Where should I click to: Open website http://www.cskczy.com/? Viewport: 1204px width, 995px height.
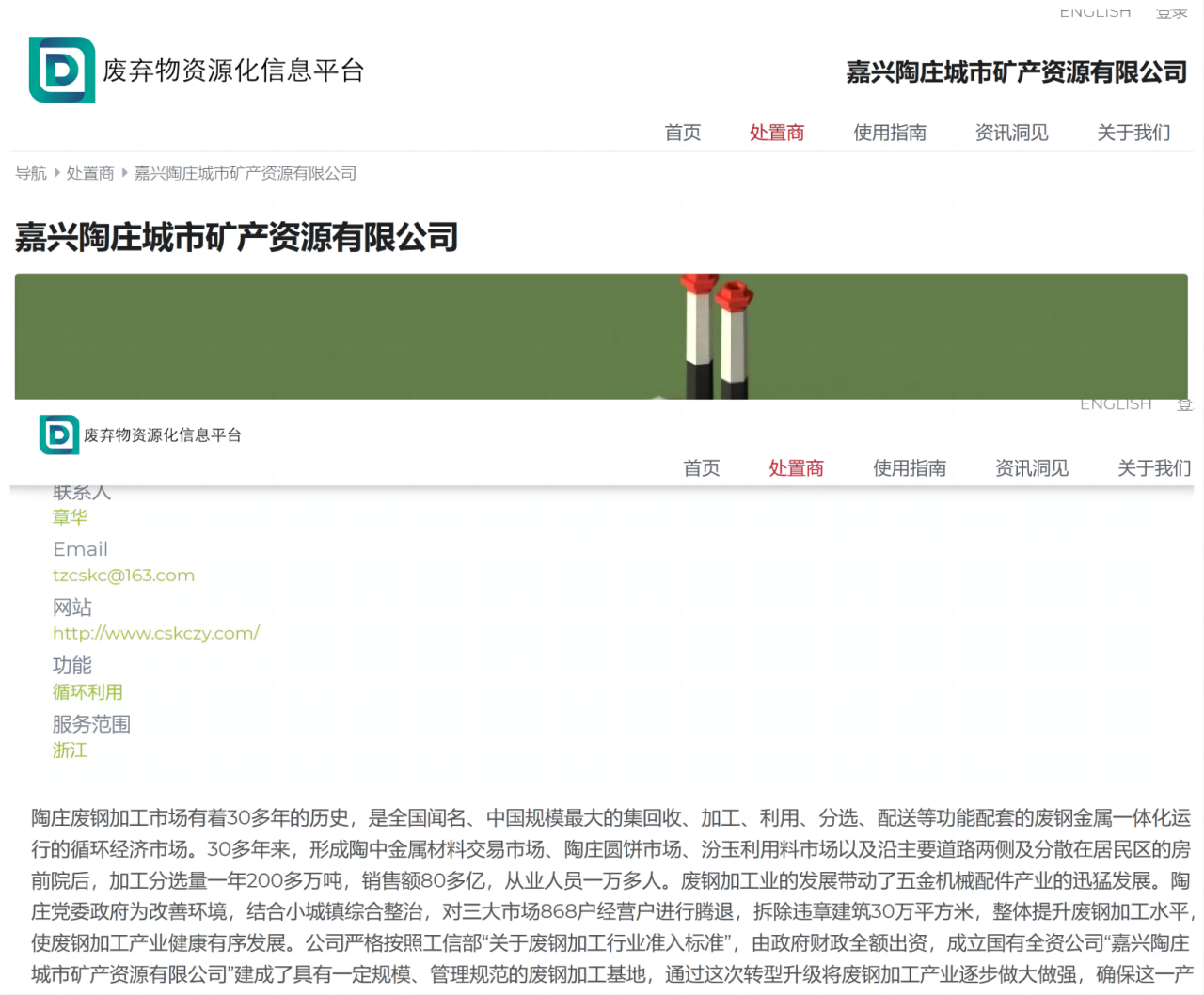156,634
